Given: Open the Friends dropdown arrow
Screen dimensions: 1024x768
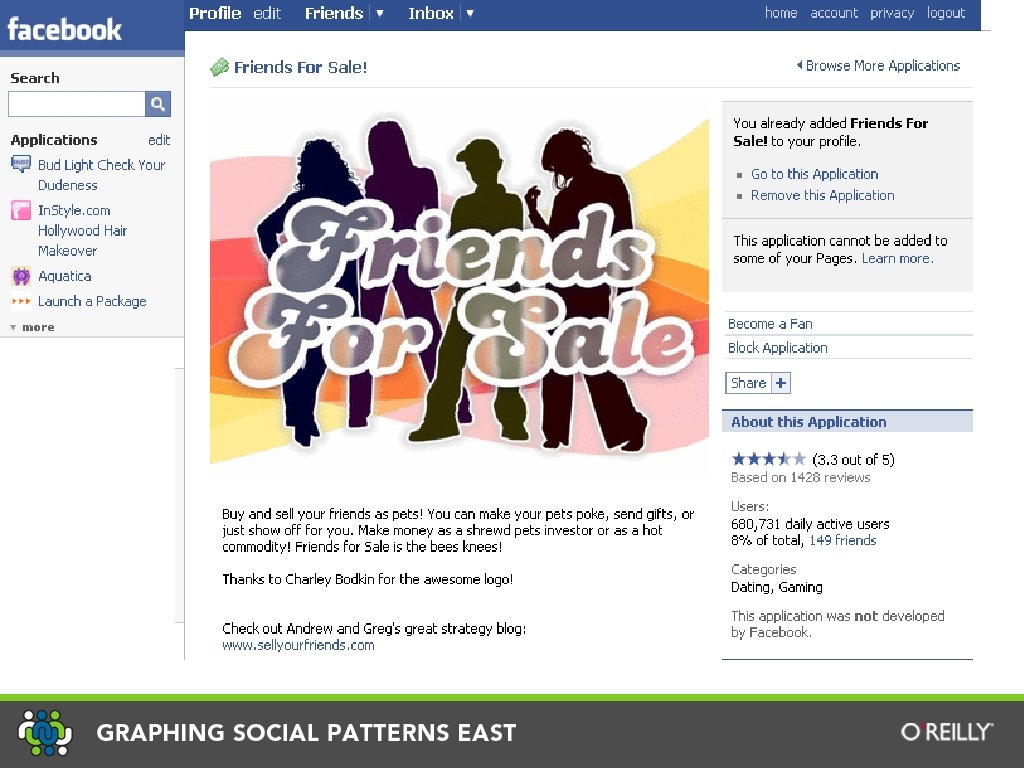Looking at the screenshot, I should (379, 13).
